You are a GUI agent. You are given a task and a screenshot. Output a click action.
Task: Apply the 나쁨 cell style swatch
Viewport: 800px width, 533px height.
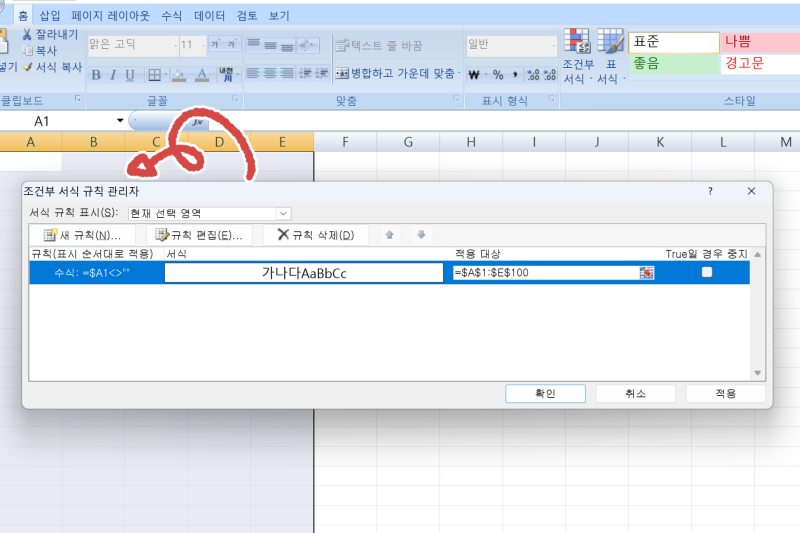point(760,42)
